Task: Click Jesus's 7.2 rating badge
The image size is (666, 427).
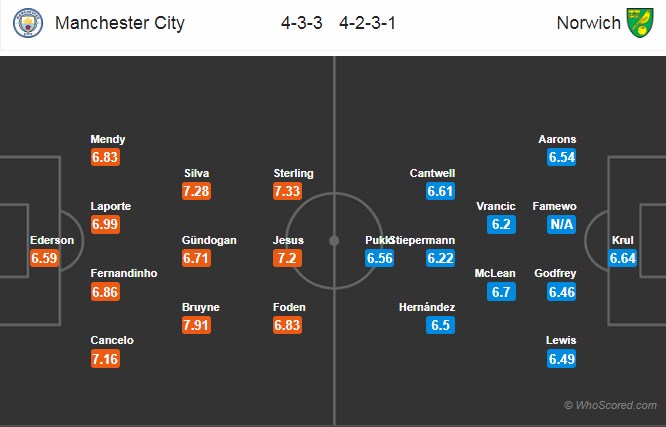Action: (288, 258)
